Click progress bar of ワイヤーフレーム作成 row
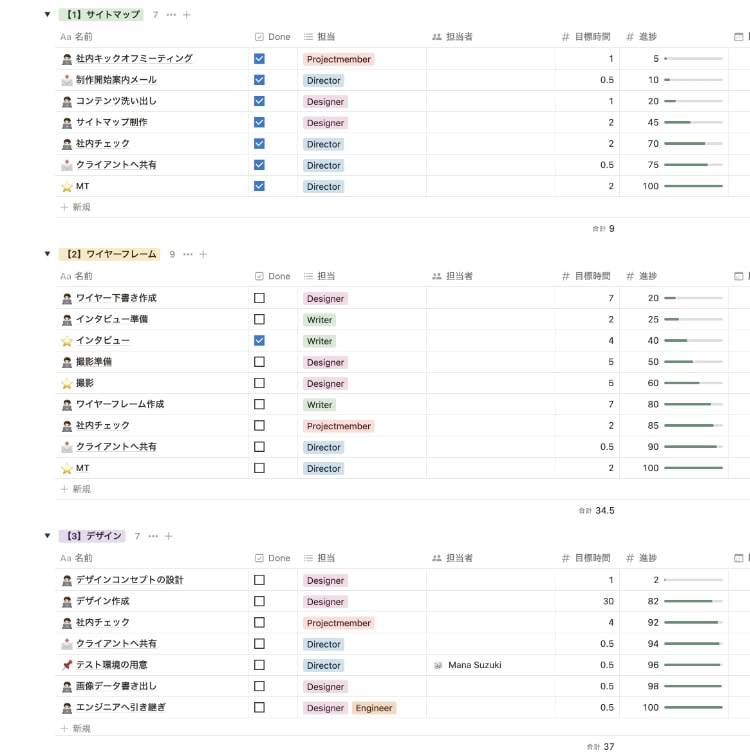 point(693,405)
